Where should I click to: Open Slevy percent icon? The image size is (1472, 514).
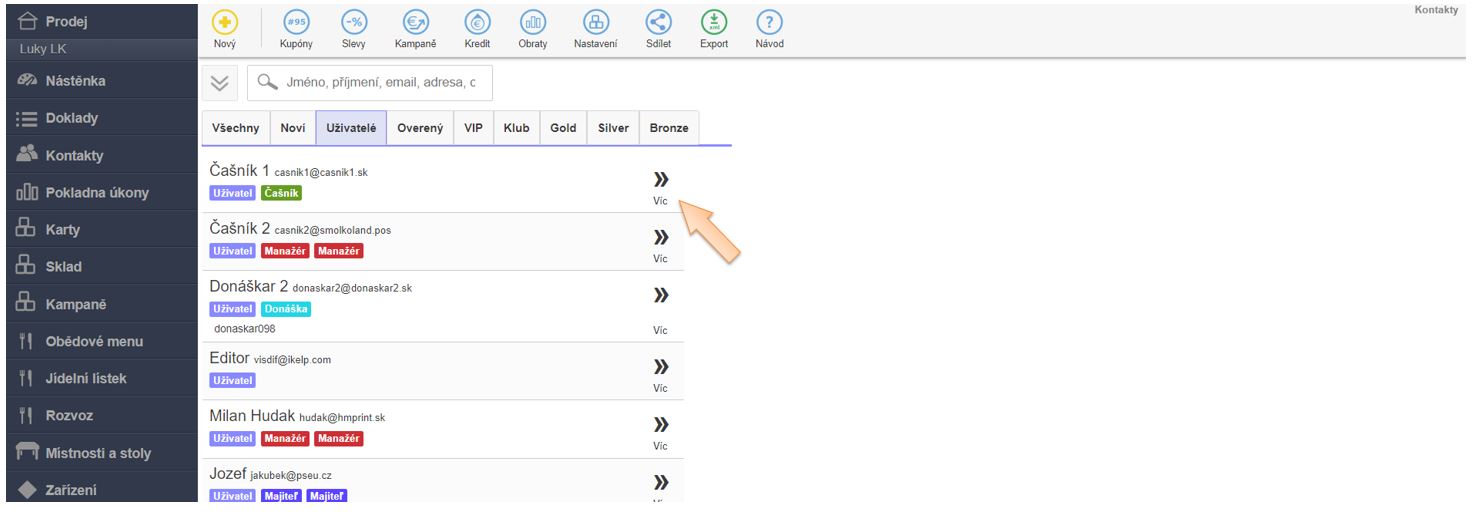353,23
